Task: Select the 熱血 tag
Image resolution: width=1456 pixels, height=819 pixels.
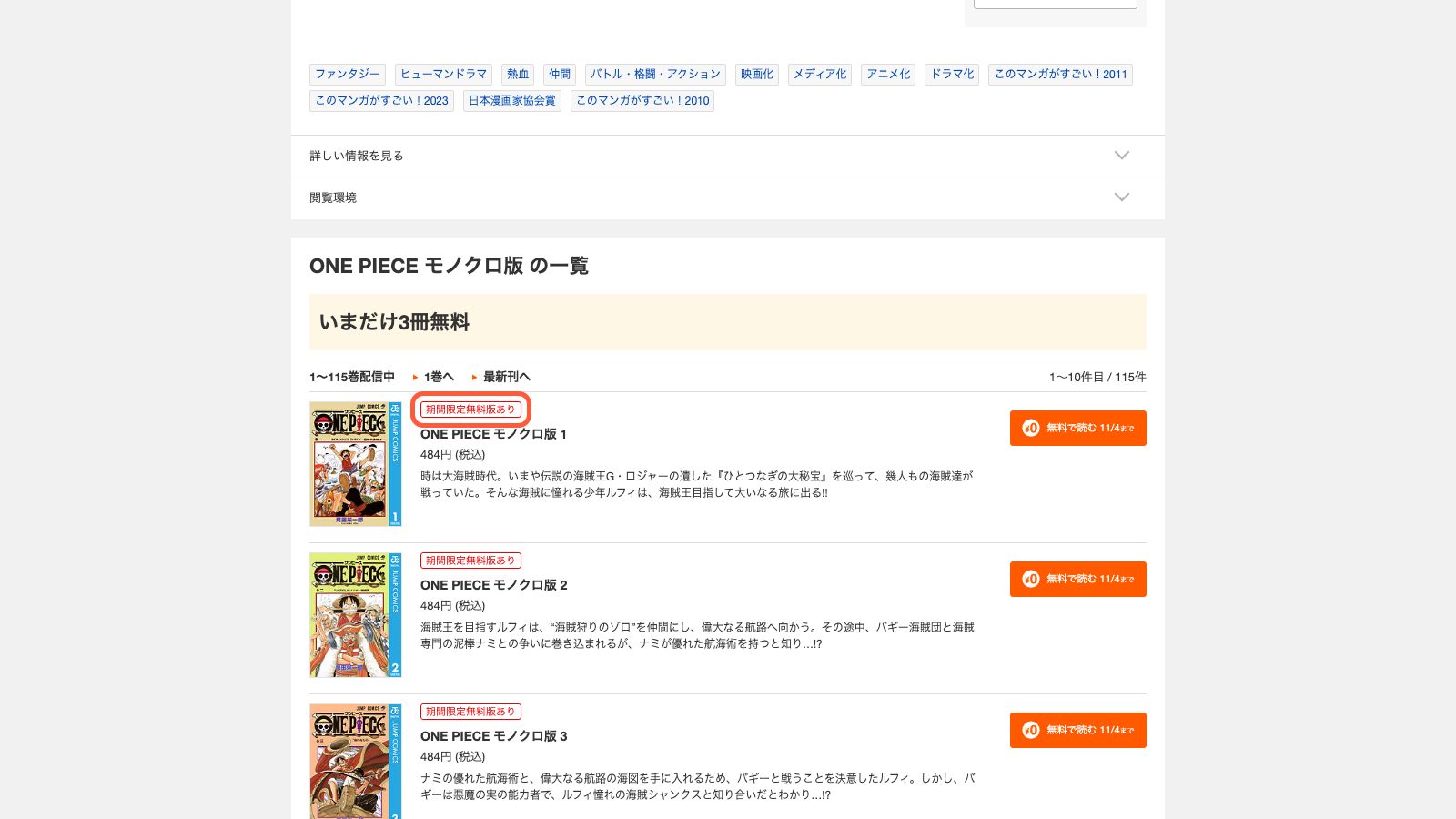Action: click(518, 75)
